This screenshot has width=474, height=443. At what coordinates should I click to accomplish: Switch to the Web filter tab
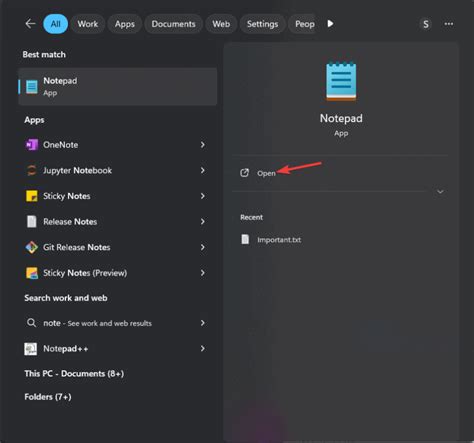(x=221, y=24)
